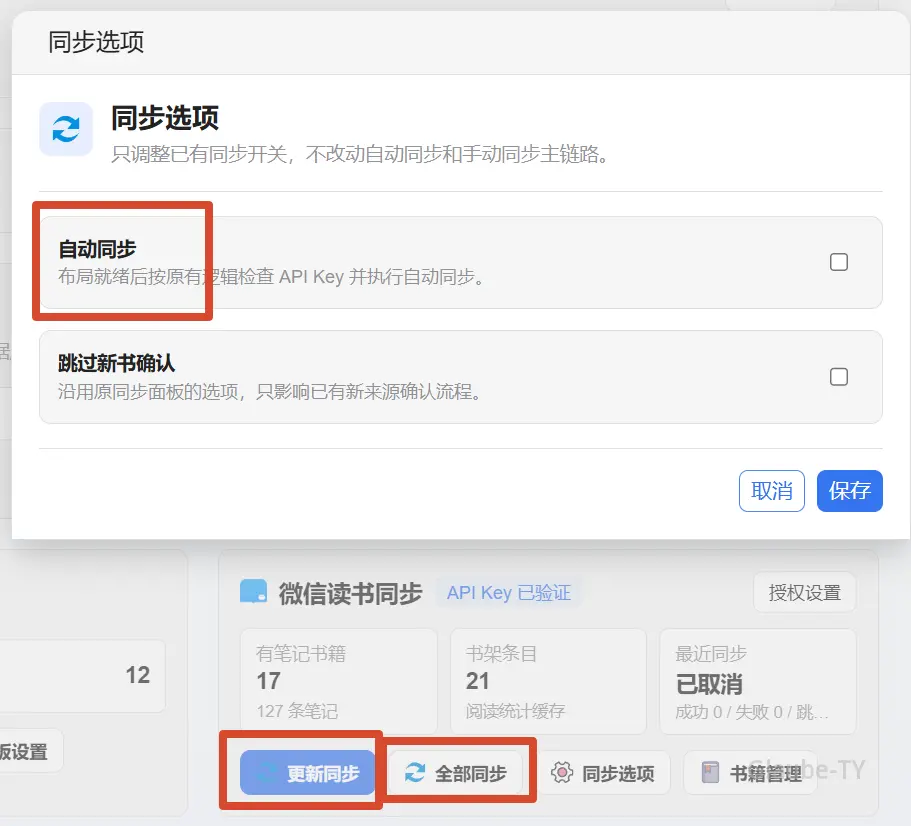Click 更新同步 button in background panel
The image size is (911, 826).
pyautogui.click(x=308, y=773)
